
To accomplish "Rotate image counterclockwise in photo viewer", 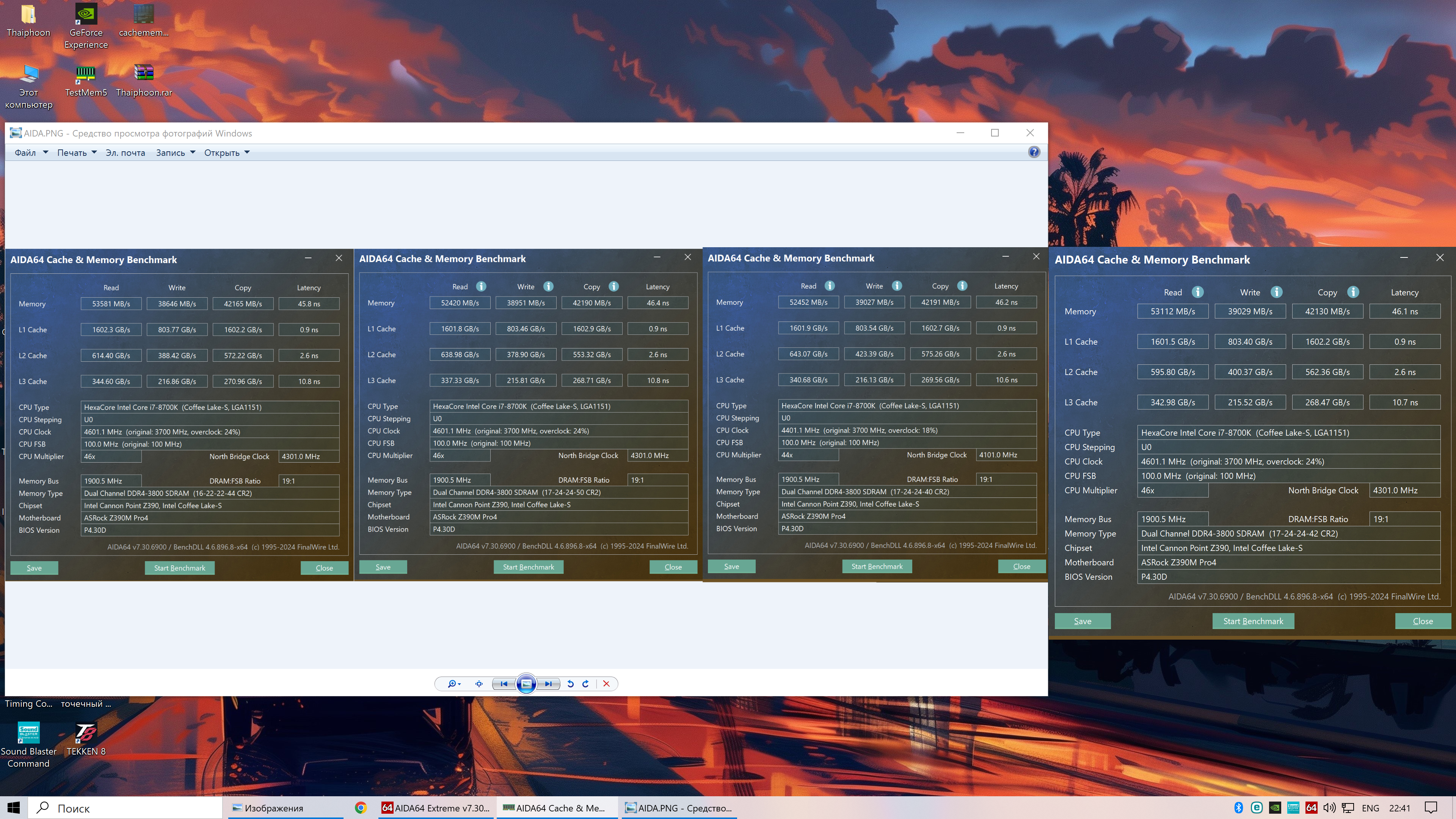I will [x=570, y=684].
